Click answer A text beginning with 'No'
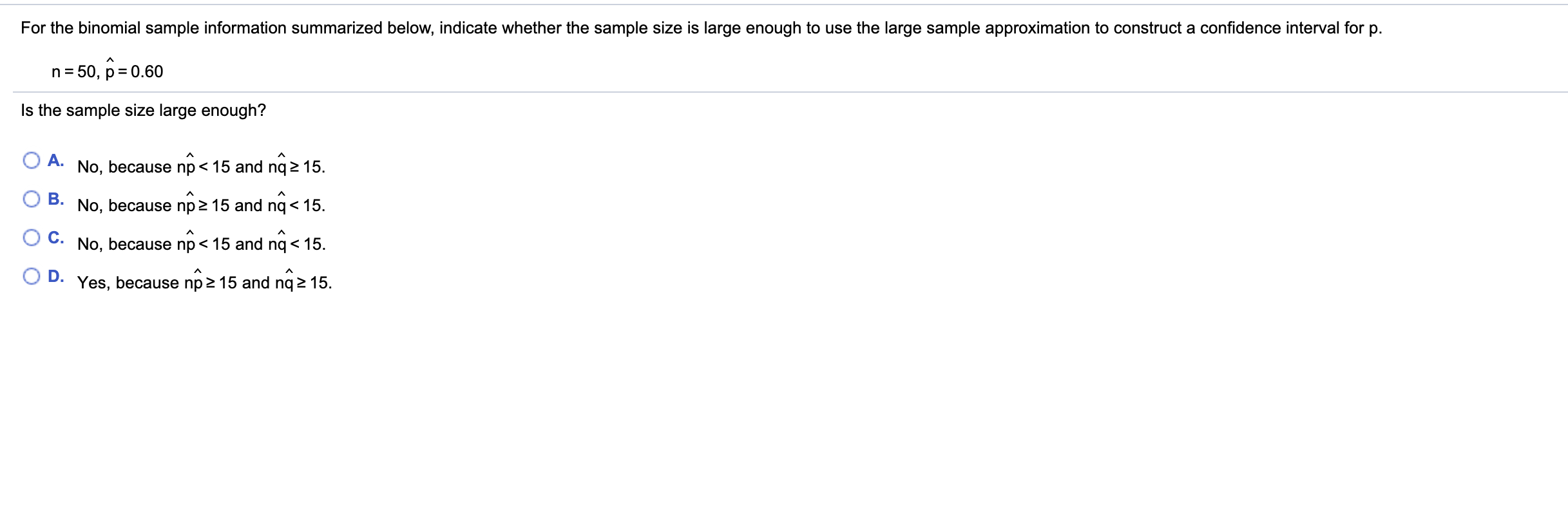 pos(200,166)
